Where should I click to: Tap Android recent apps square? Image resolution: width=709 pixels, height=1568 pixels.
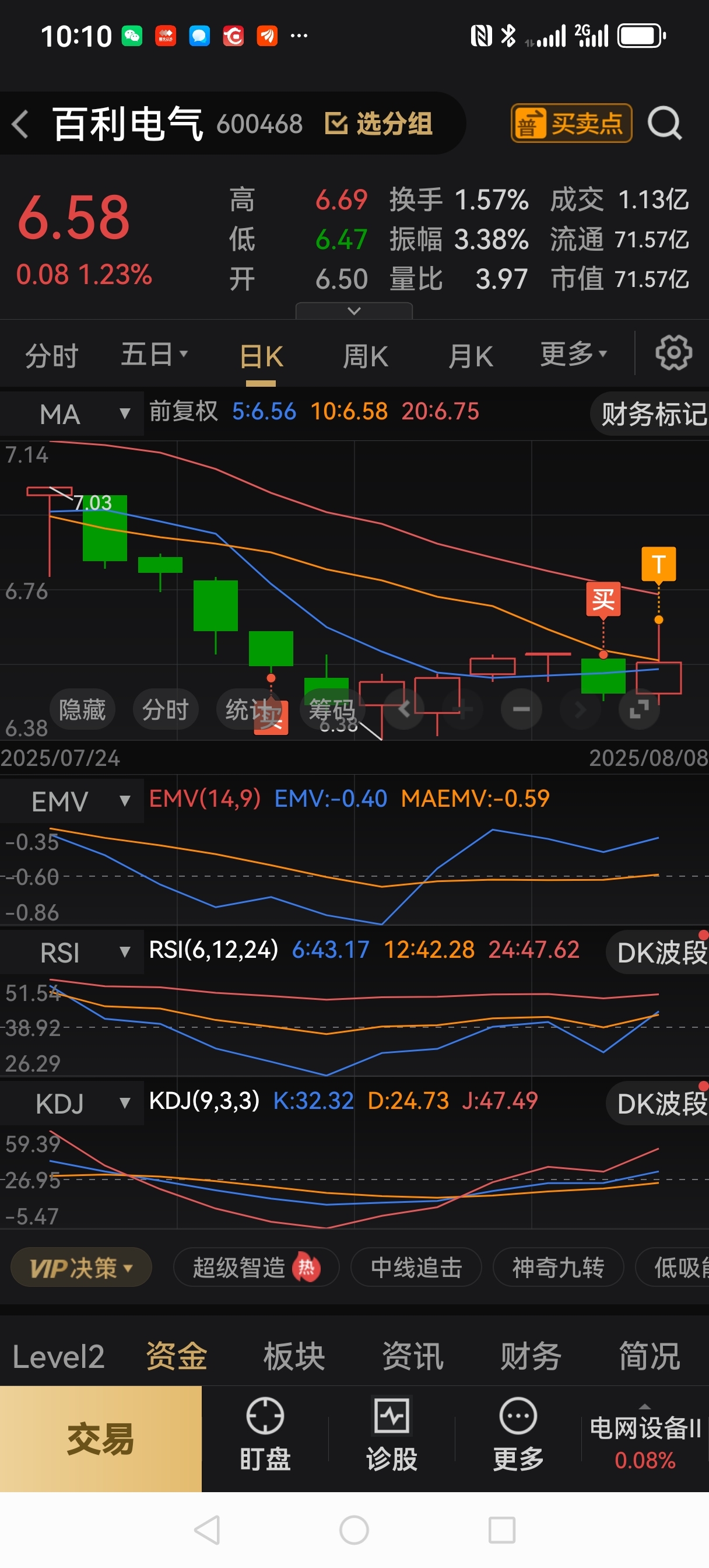tap(502, 1530)
